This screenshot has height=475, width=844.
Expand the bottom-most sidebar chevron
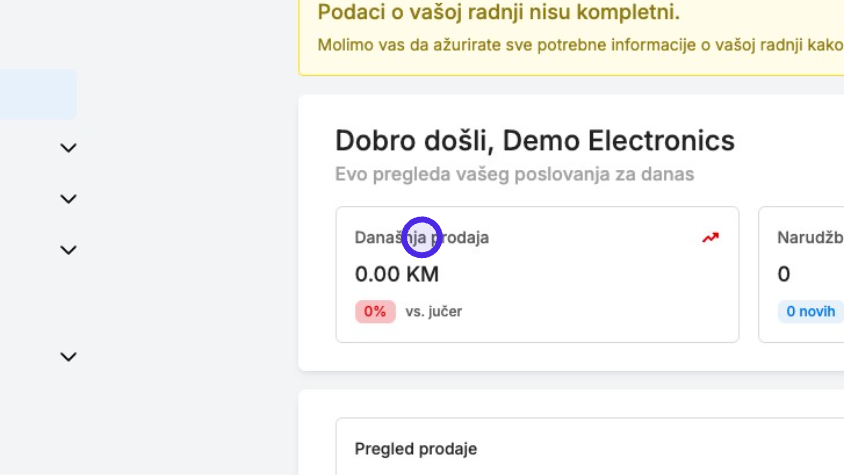coord(68,357)
